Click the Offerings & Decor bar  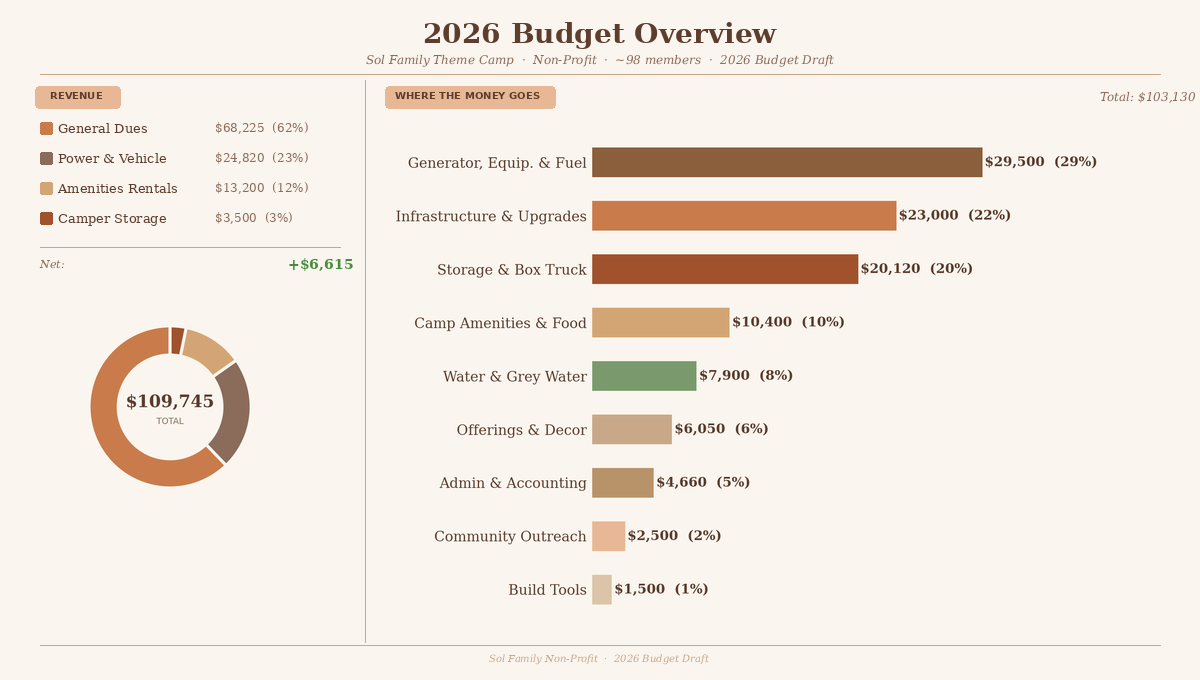pos(631,430)
